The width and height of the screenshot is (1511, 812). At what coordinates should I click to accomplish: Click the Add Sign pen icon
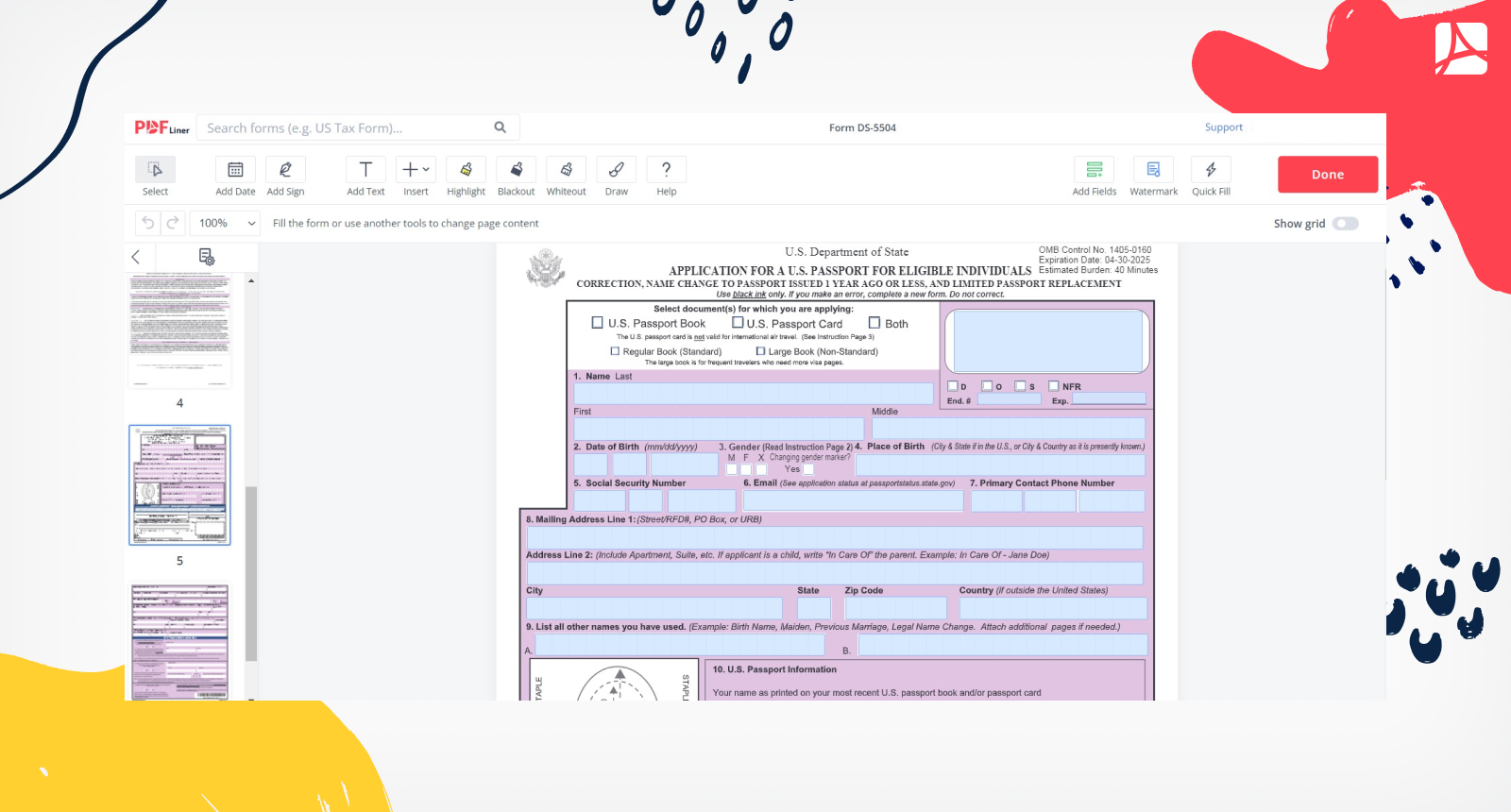click(x=285, y=170)
